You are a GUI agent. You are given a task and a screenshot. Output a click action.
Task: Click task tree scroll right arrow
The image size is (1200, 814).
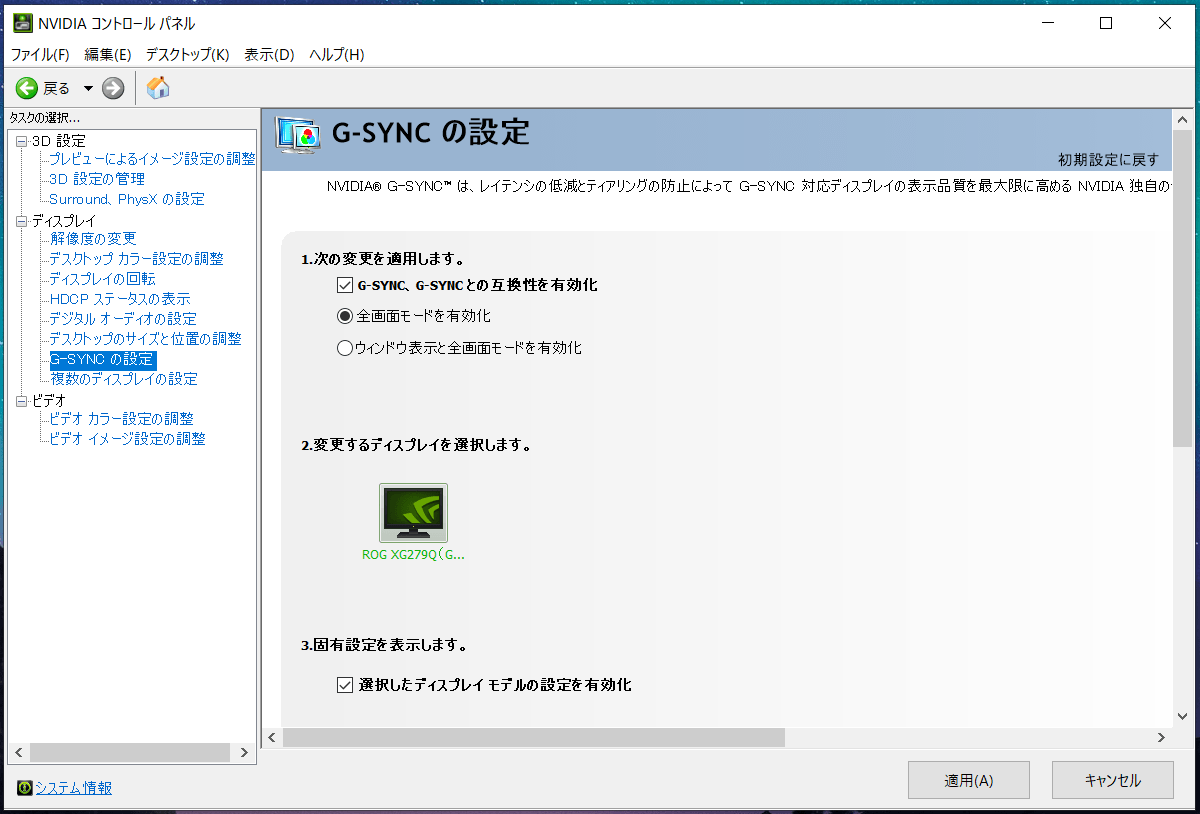245,752
